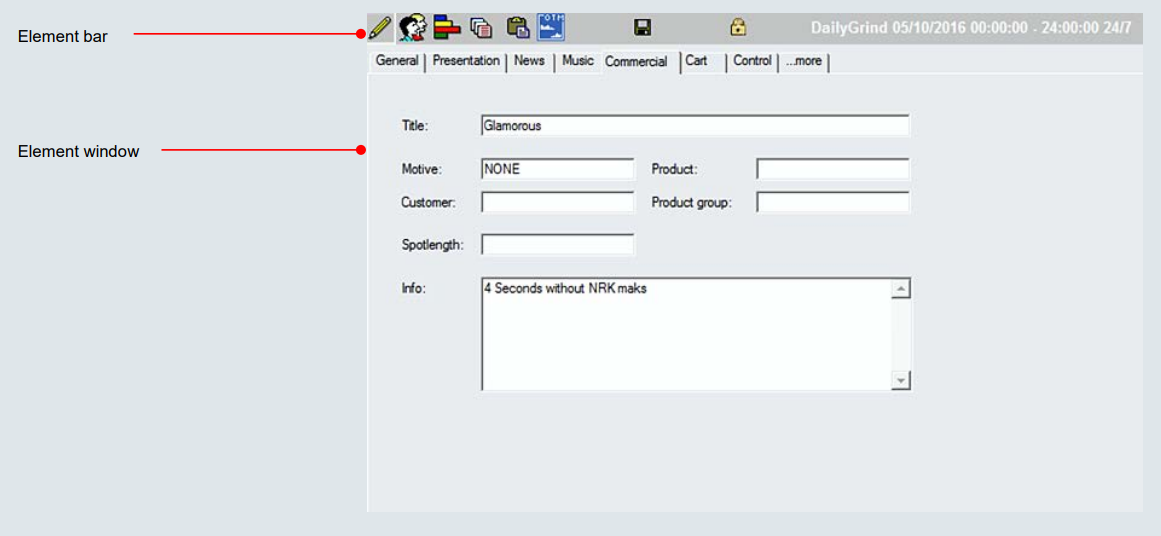The image size is (1161, 536).
Task: Switch to the Control tab
Action: point(752,61)
